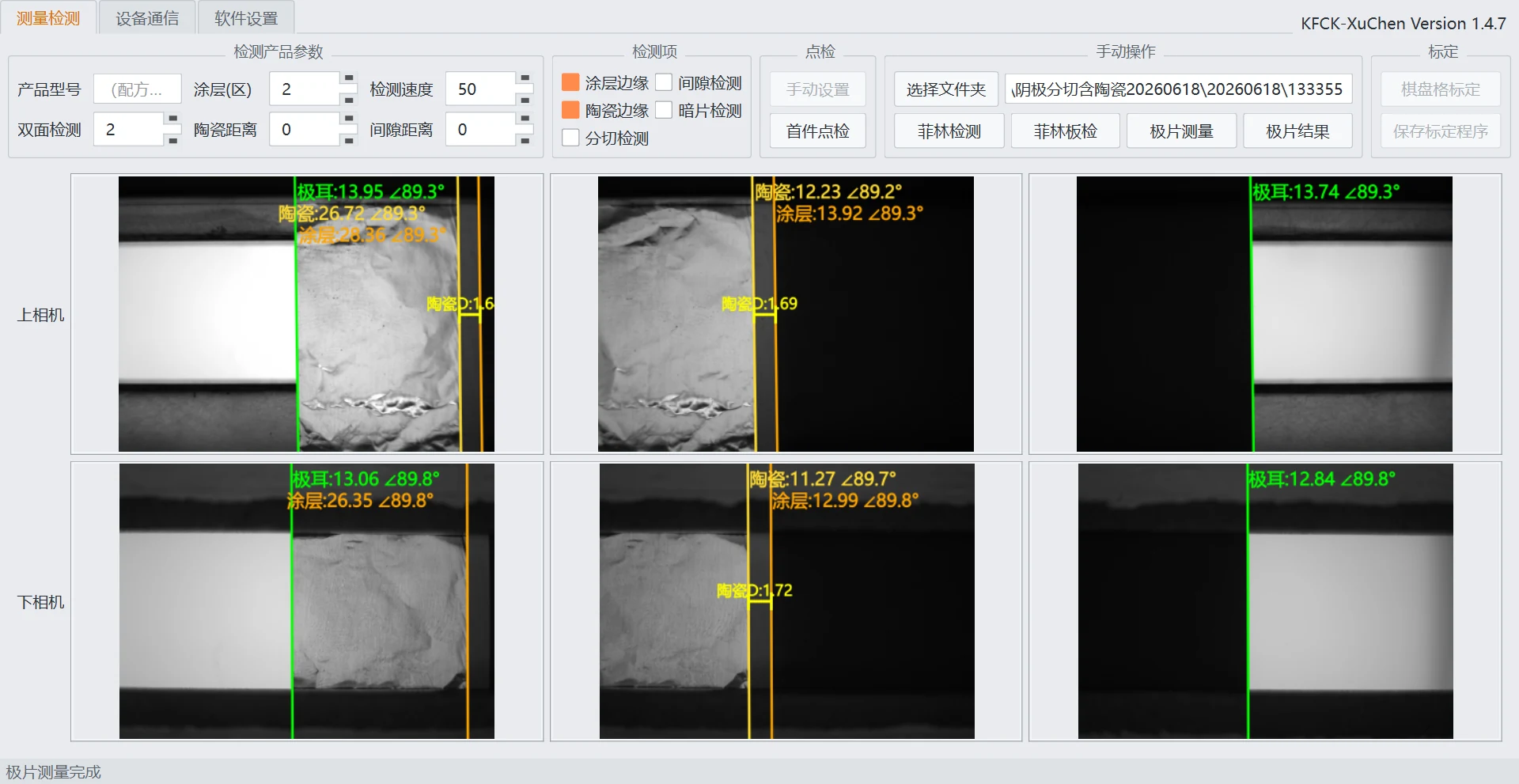The image size is (1519, 784).
Task: Enable the 暗片检测 checkbox
Action: tap(664, 110)
